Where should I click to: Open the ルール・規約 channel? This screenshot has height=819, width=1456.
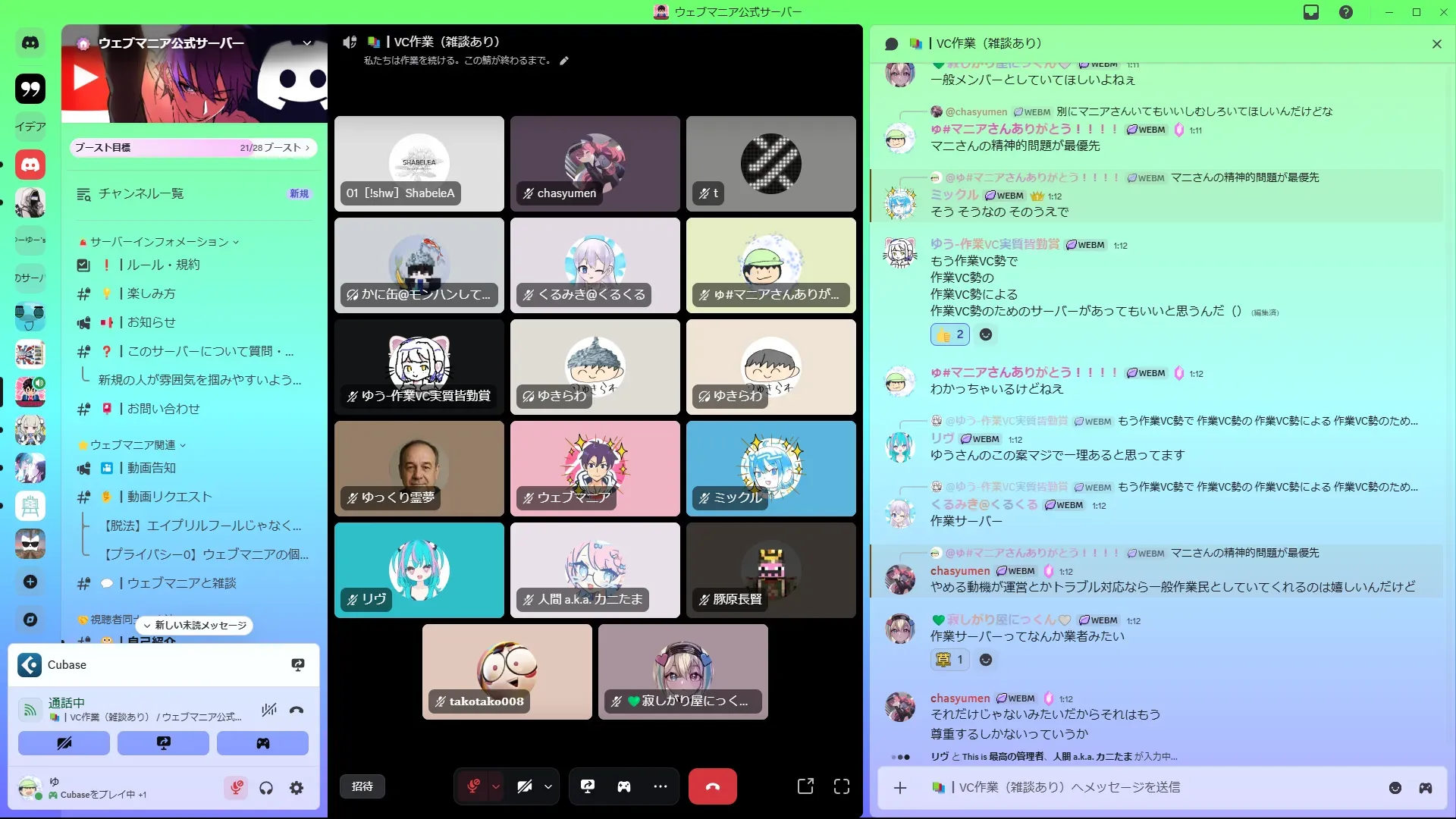click(163, 265)
